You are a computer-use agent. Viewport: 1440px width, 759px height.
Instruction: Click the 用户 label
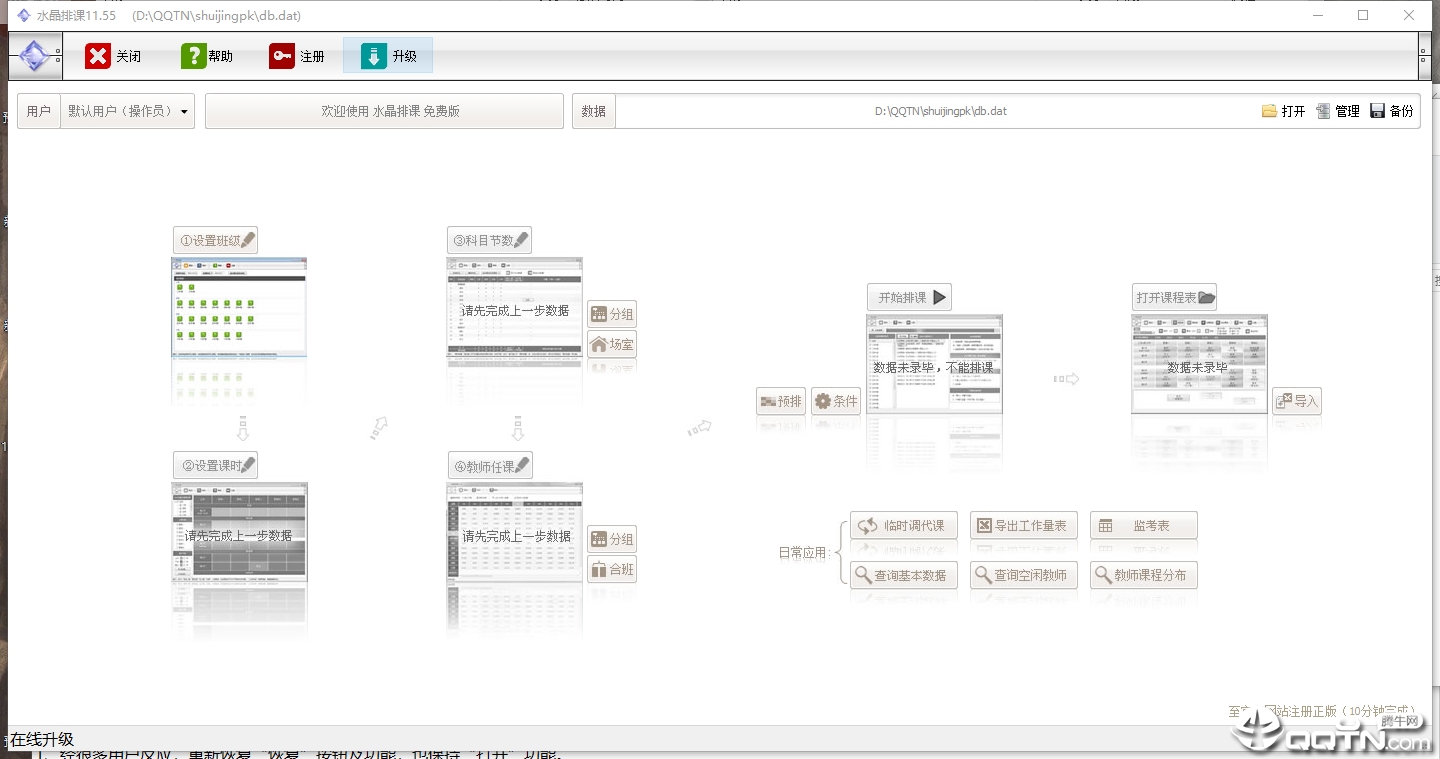point(39,111)
